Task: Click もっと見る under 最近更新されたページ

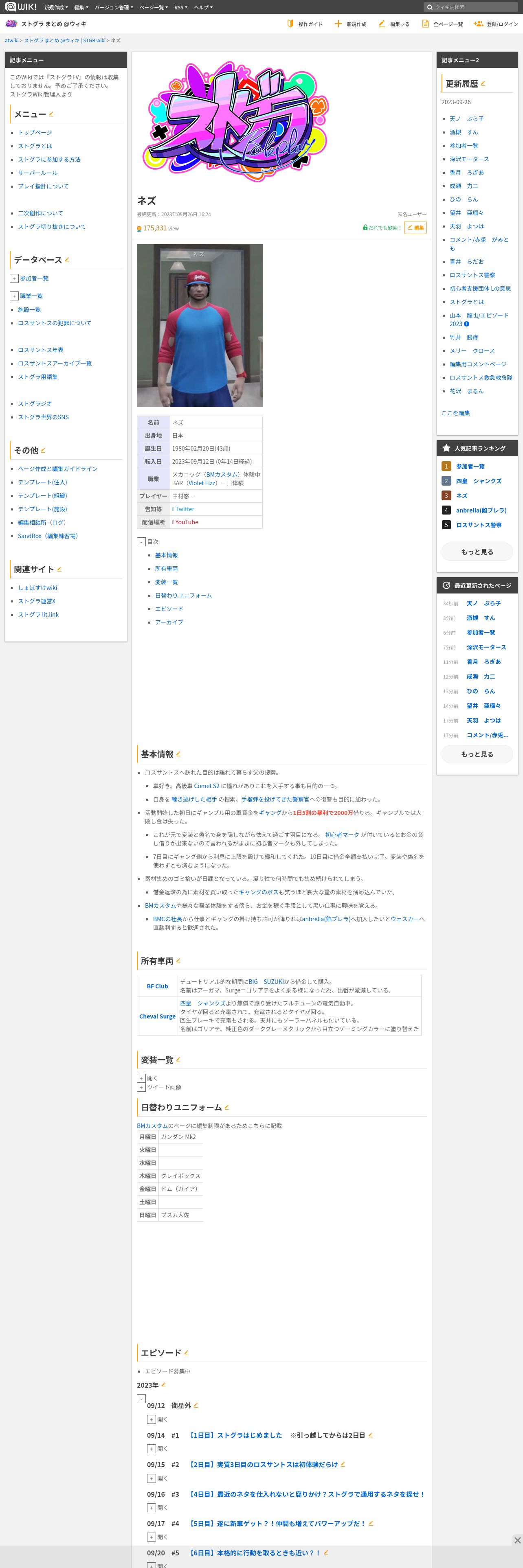Action: coord(477,753)
